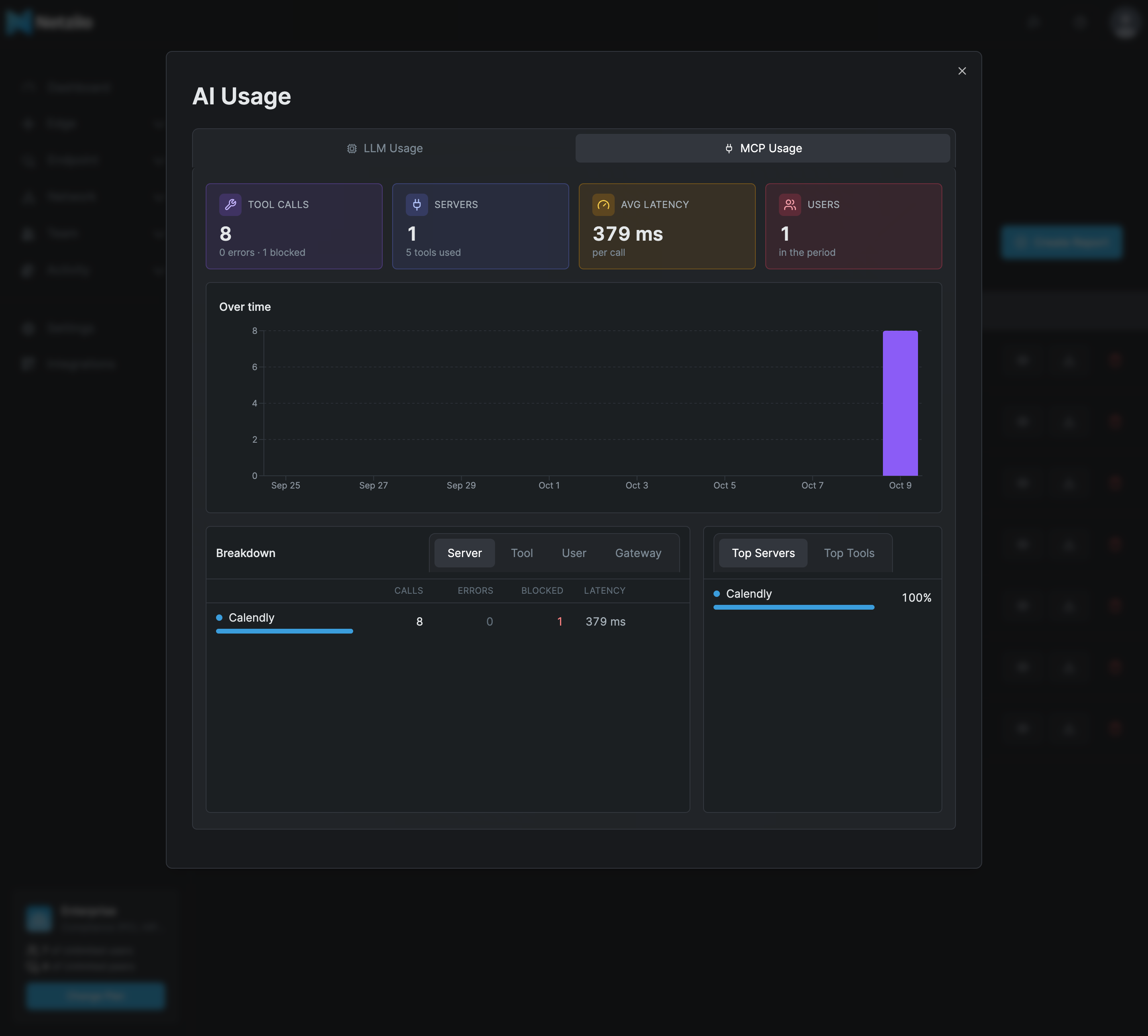Click the CALLS column header
This screenshot has width=1148, height=1036.
[x=408, y=590]
